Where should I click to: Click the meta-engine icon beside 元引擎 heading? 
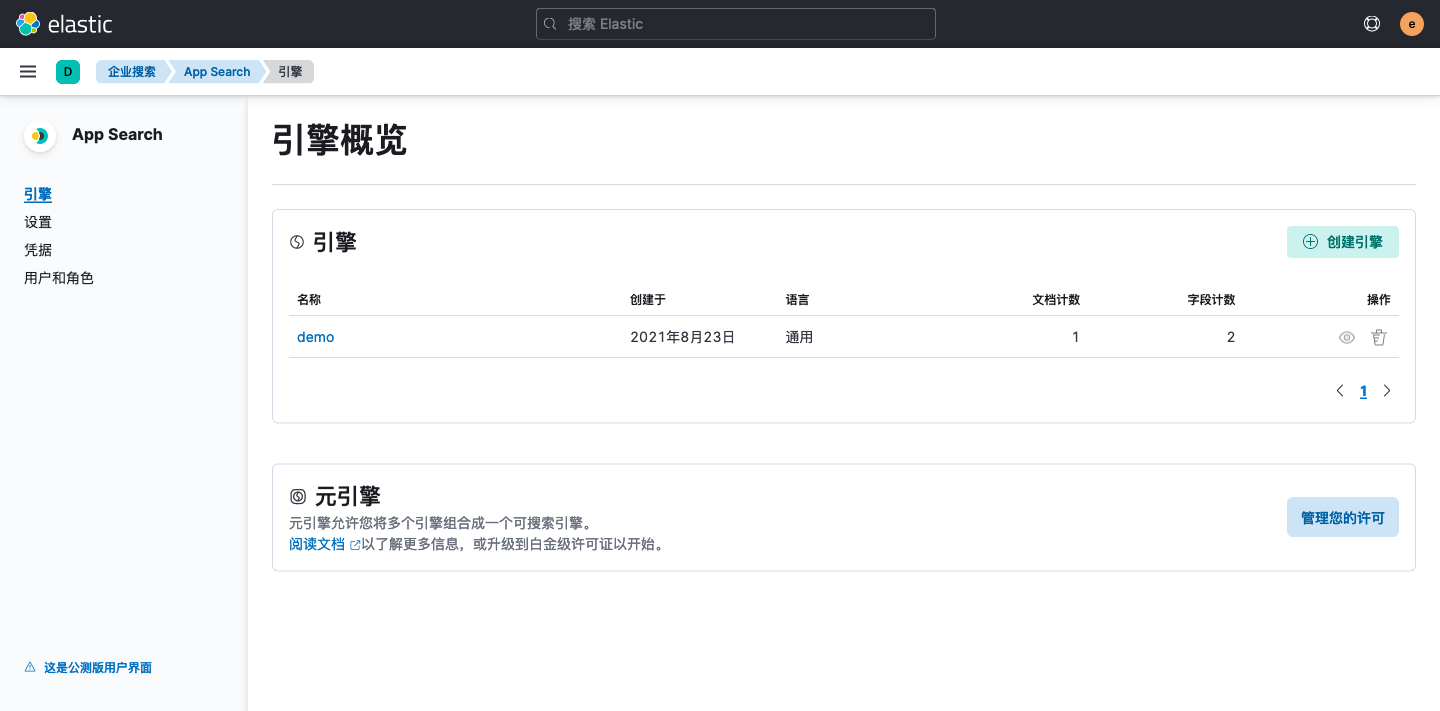coord(297,496)
